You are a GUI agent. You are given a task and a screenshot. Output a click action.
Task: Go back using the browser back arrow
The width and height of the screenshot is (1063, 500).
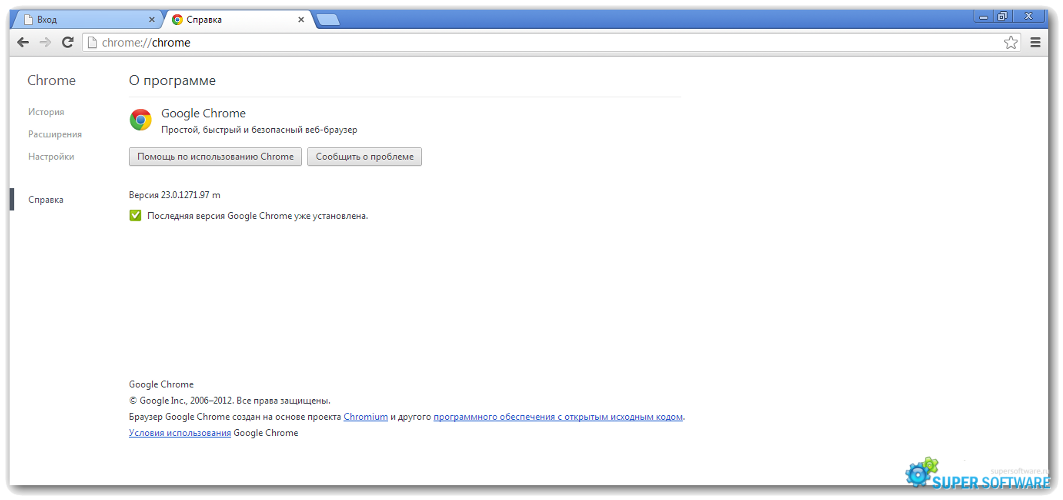point(23,42)
